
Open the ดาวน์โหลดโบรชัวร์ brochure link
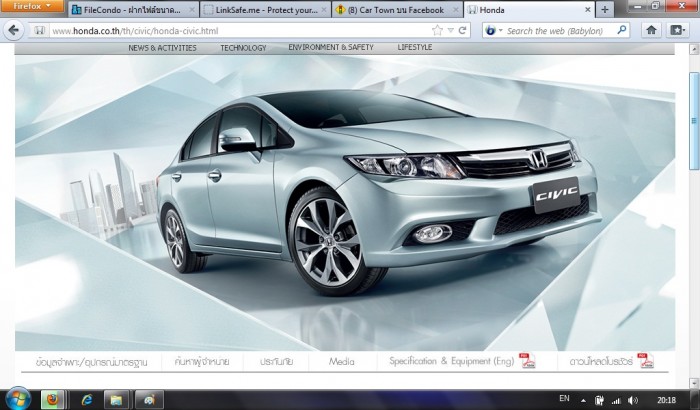pos(601,361)
